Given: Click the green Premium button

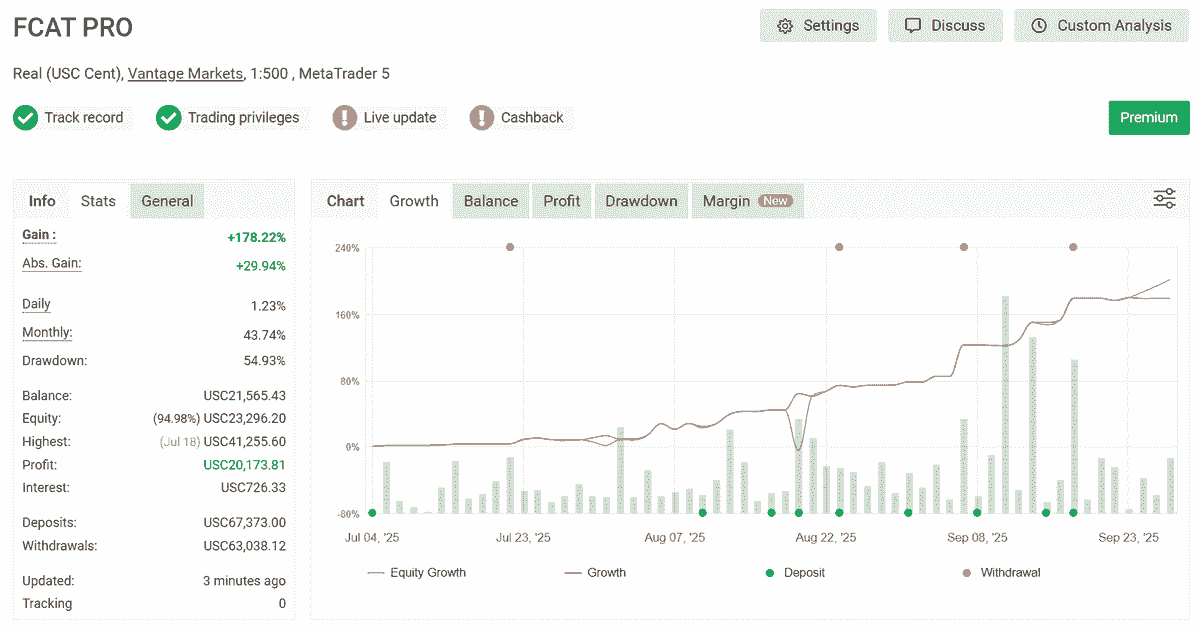Looking at the screenshot, I should (1148, 118).
